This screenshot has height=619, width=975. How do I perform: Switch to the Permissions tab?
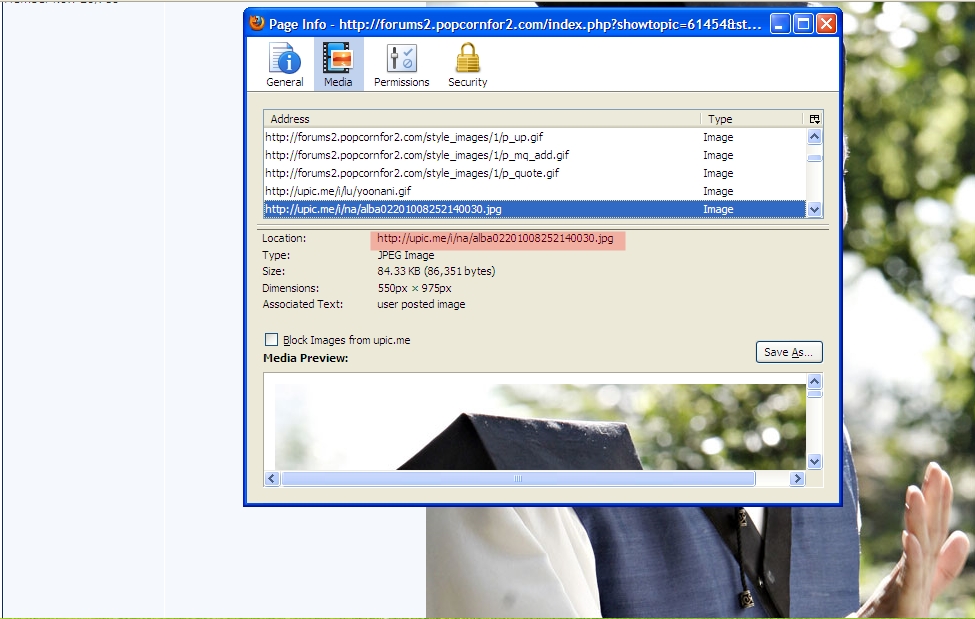pyautogui.click(x=401, y=65)
